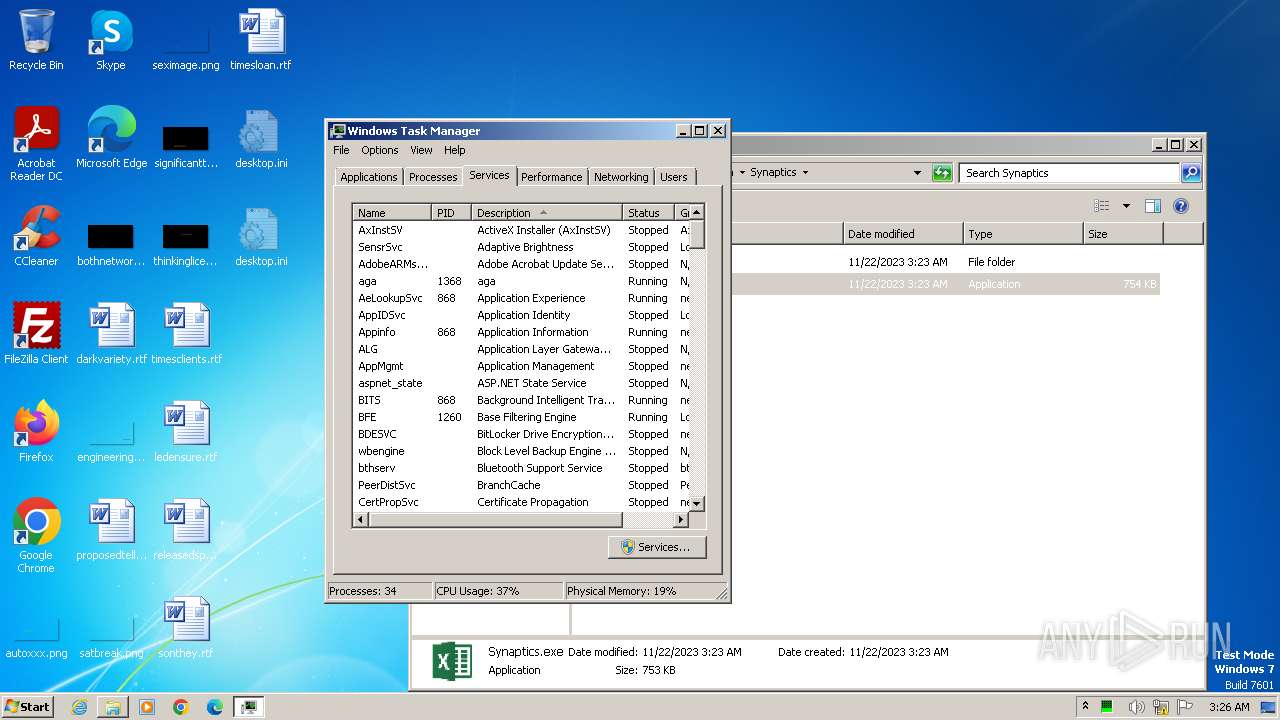This screenshot has height=720, width=1280.
Task: Switch to the Applications tab
Action: tap(368, 177)
